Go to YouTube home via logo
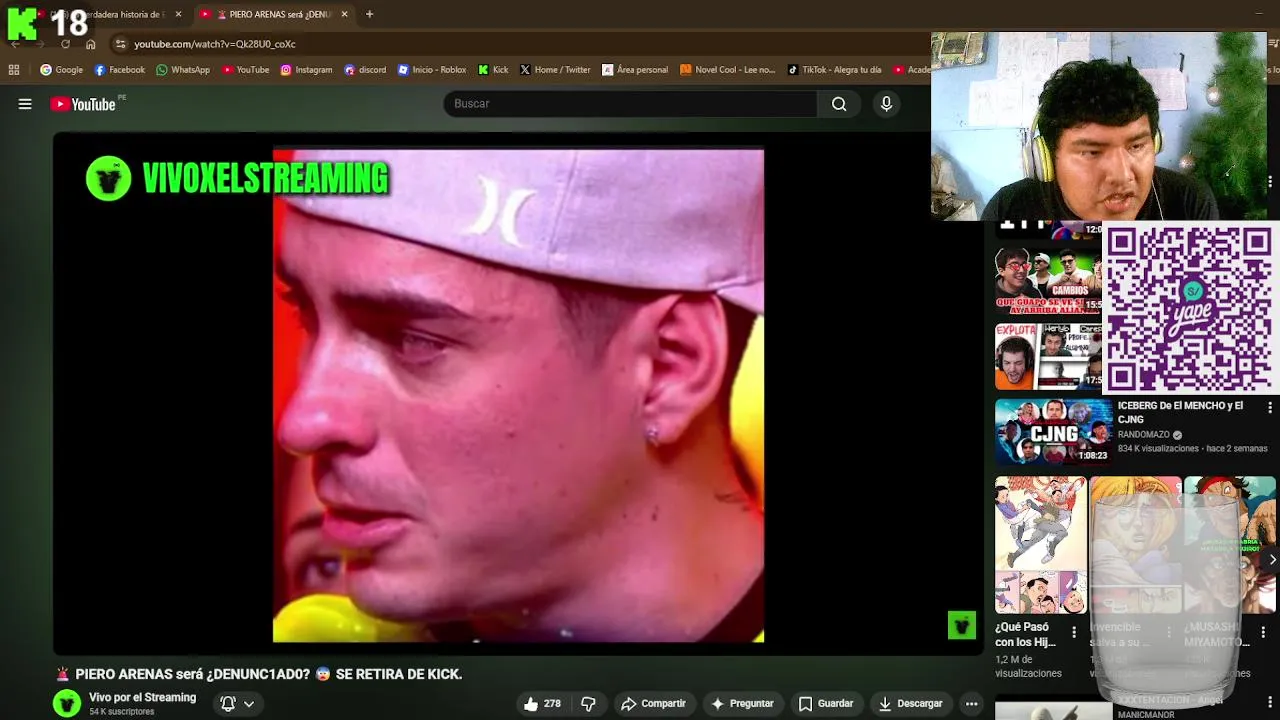 (x=83, y=104)
